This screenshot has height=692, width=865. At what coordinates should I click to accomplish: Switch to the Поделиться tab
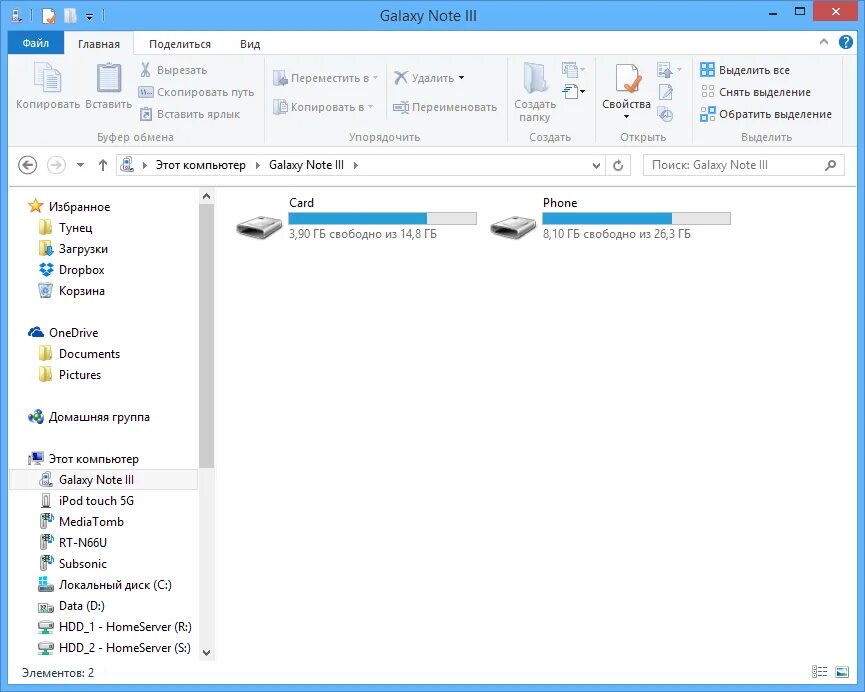[180, 44]
